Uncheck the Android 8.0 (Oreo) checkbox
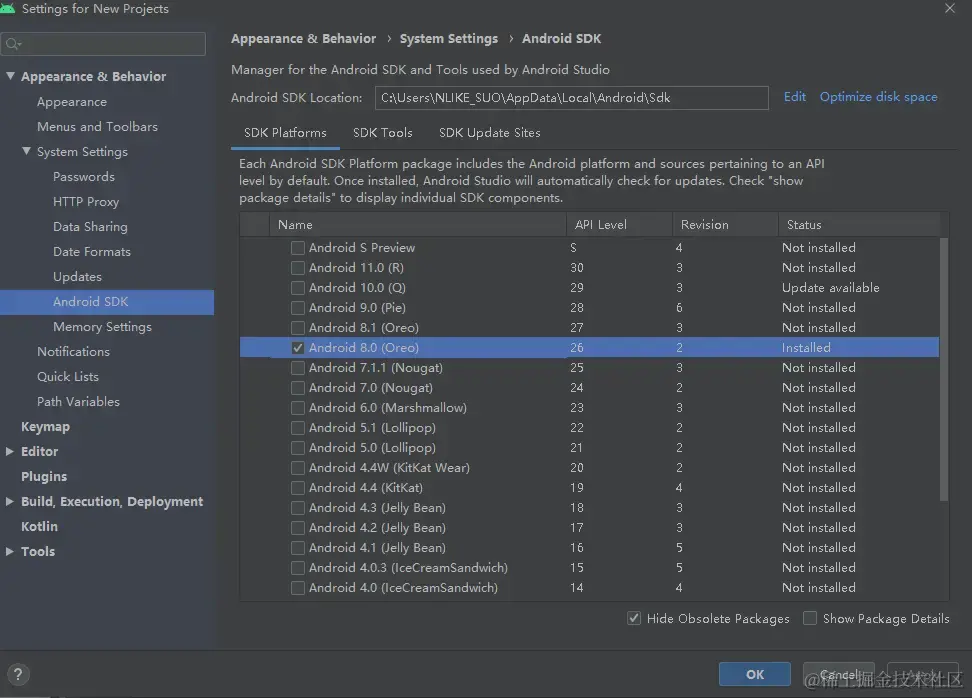This screenshot has height=698, width=972. pyautogui.click(x=298, y=348)
